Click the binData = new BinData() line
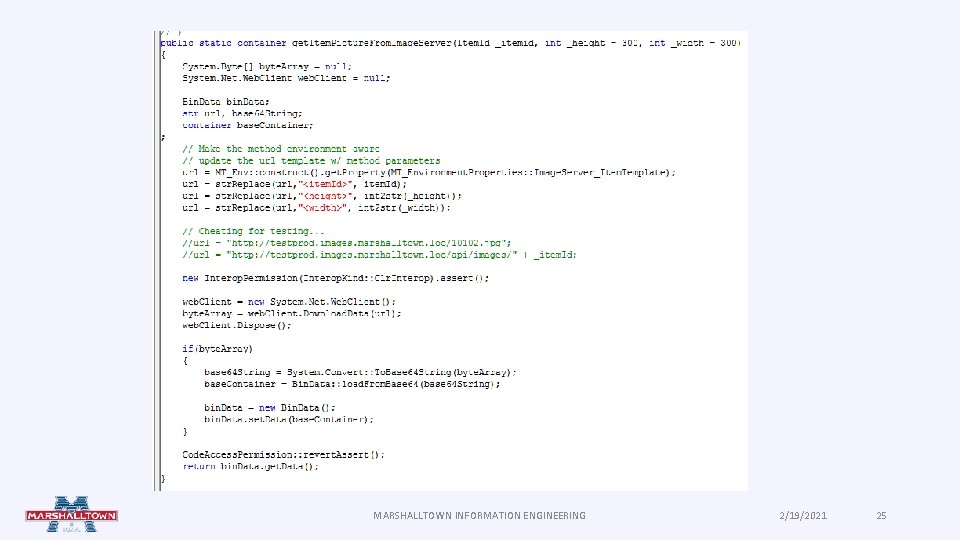This screenshot has height=540, width=960. pos(269,408)
